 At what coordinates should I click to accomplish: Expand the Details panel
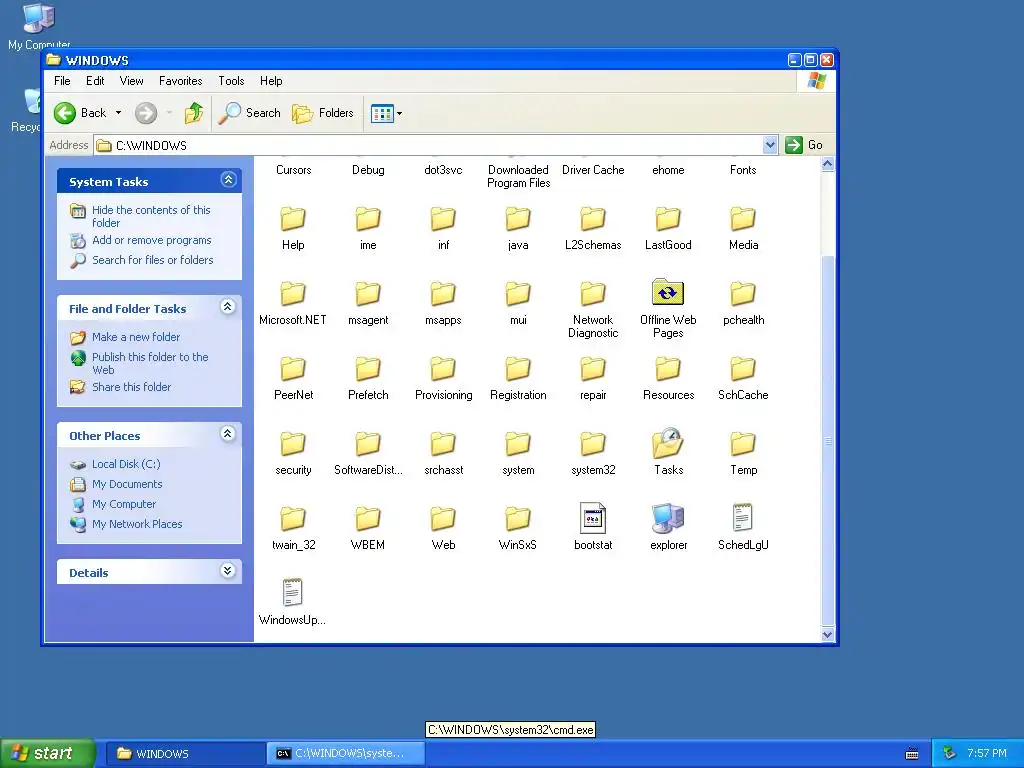pos(228,571)
